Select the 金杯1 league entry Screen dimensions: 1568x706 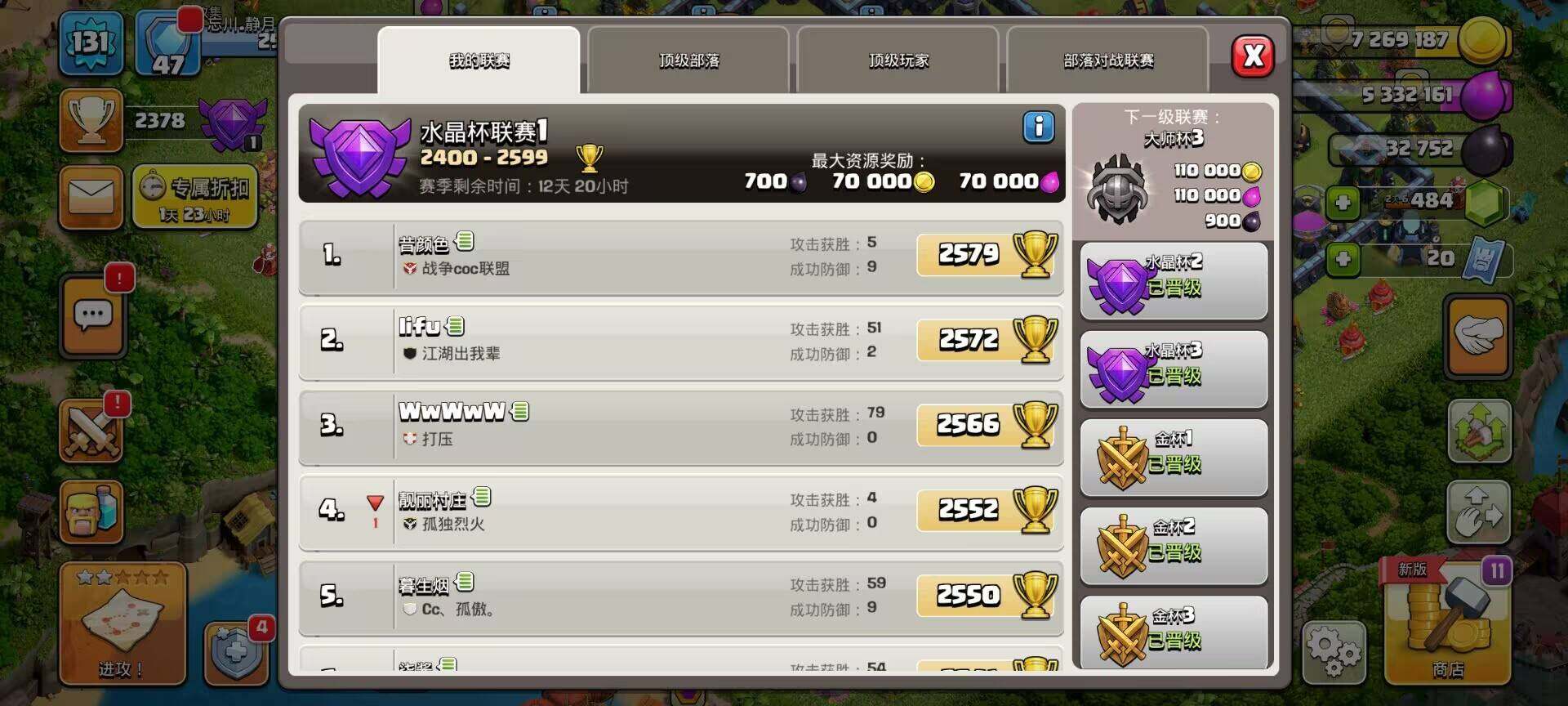1174,458
